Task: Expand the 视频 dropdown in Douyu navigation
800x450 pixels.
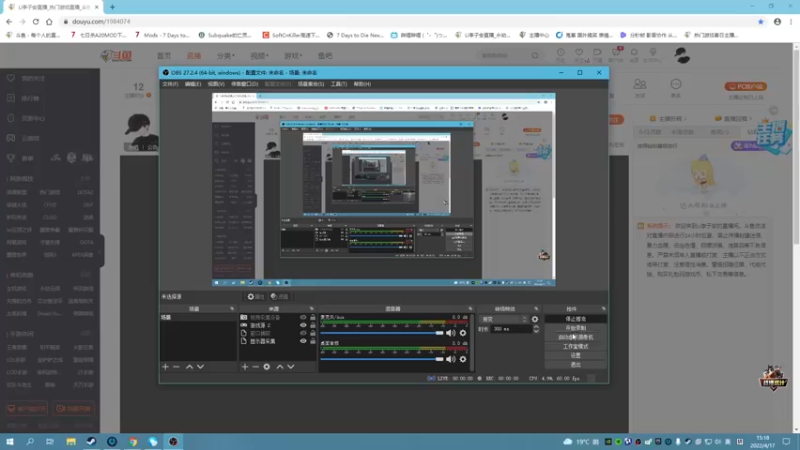Action: click(x=259, y=56)
